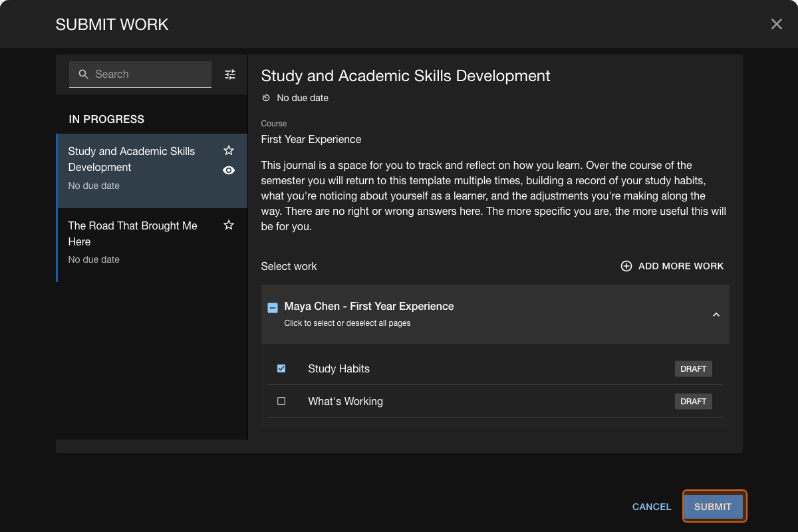Click the Select work label
Viewport: 798px width, 532px height.
point(289,266)
